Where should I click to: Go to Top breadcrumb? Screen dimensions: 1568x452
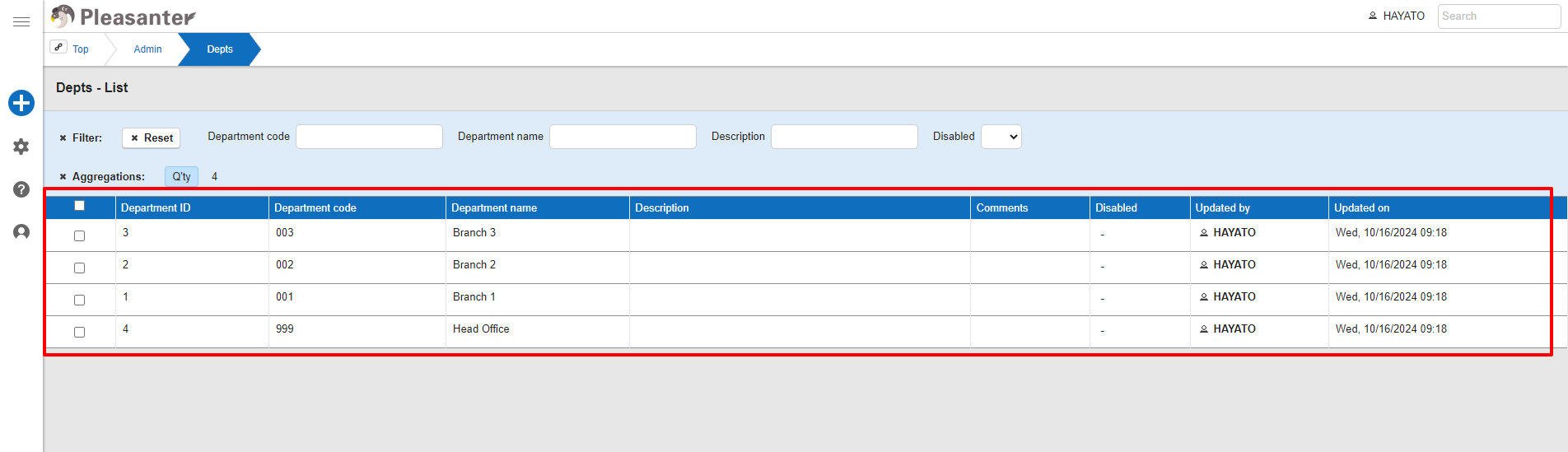click(81, 49)
